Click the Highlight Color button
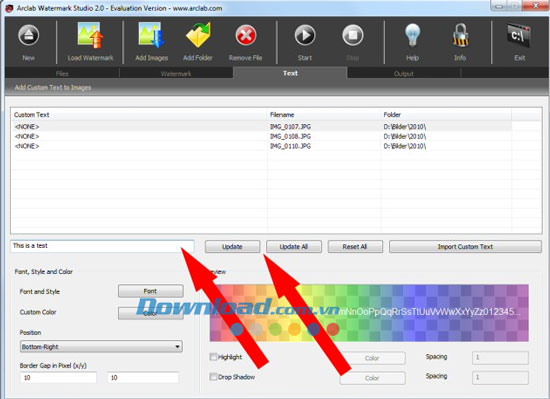This screenshot has height=399, width=550. [373, 358]
